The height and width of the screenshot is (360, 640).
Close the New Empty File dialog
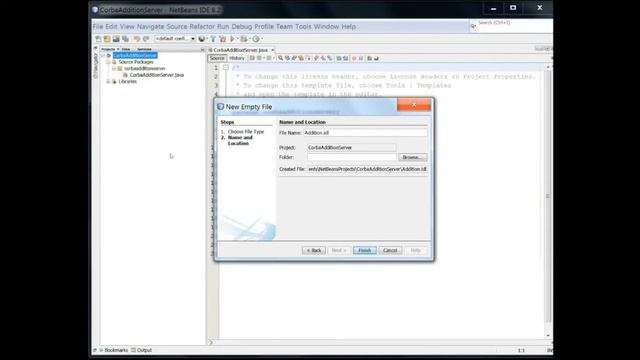tap(414, 105)
